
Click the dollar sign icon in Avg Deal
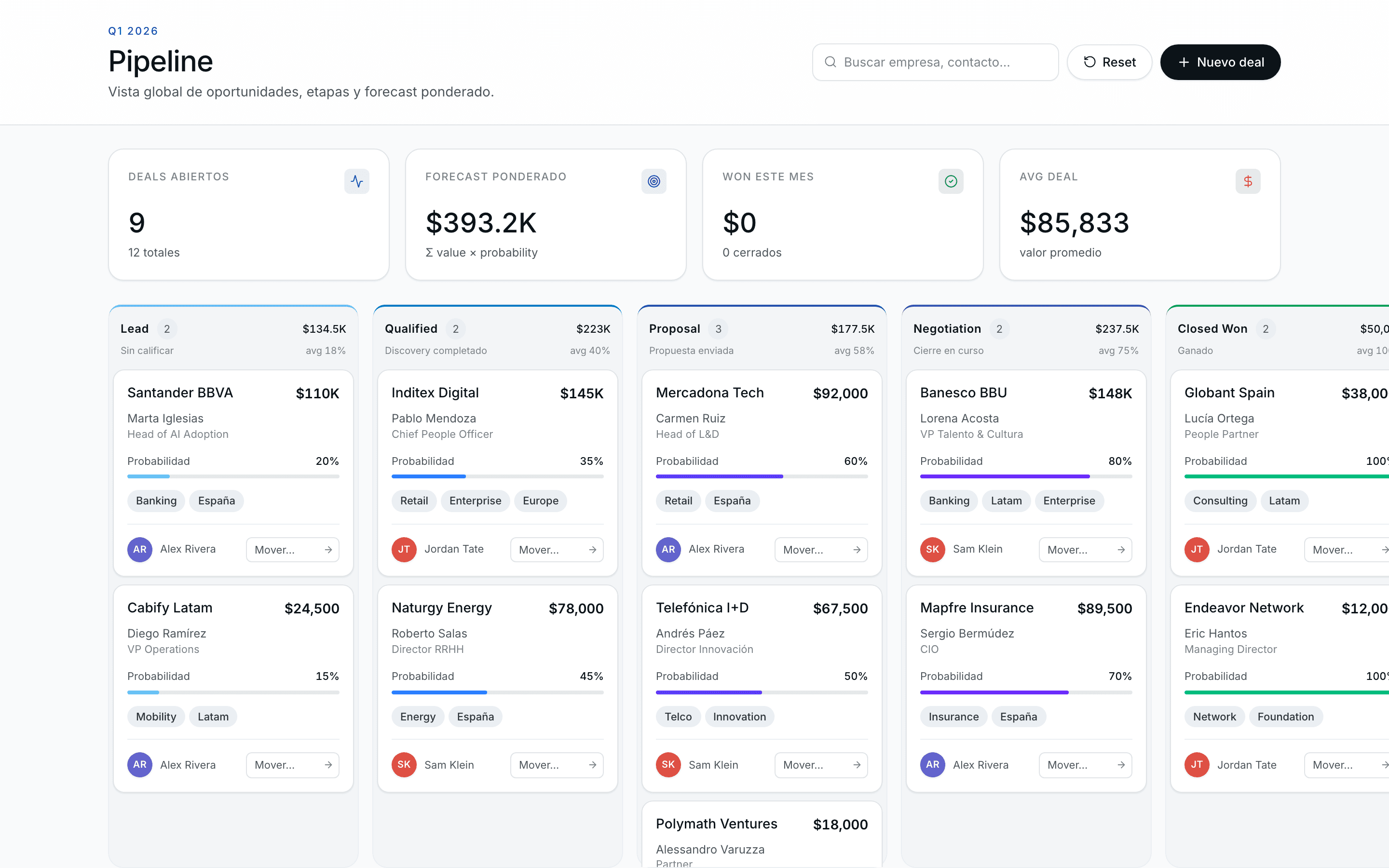1248,181
